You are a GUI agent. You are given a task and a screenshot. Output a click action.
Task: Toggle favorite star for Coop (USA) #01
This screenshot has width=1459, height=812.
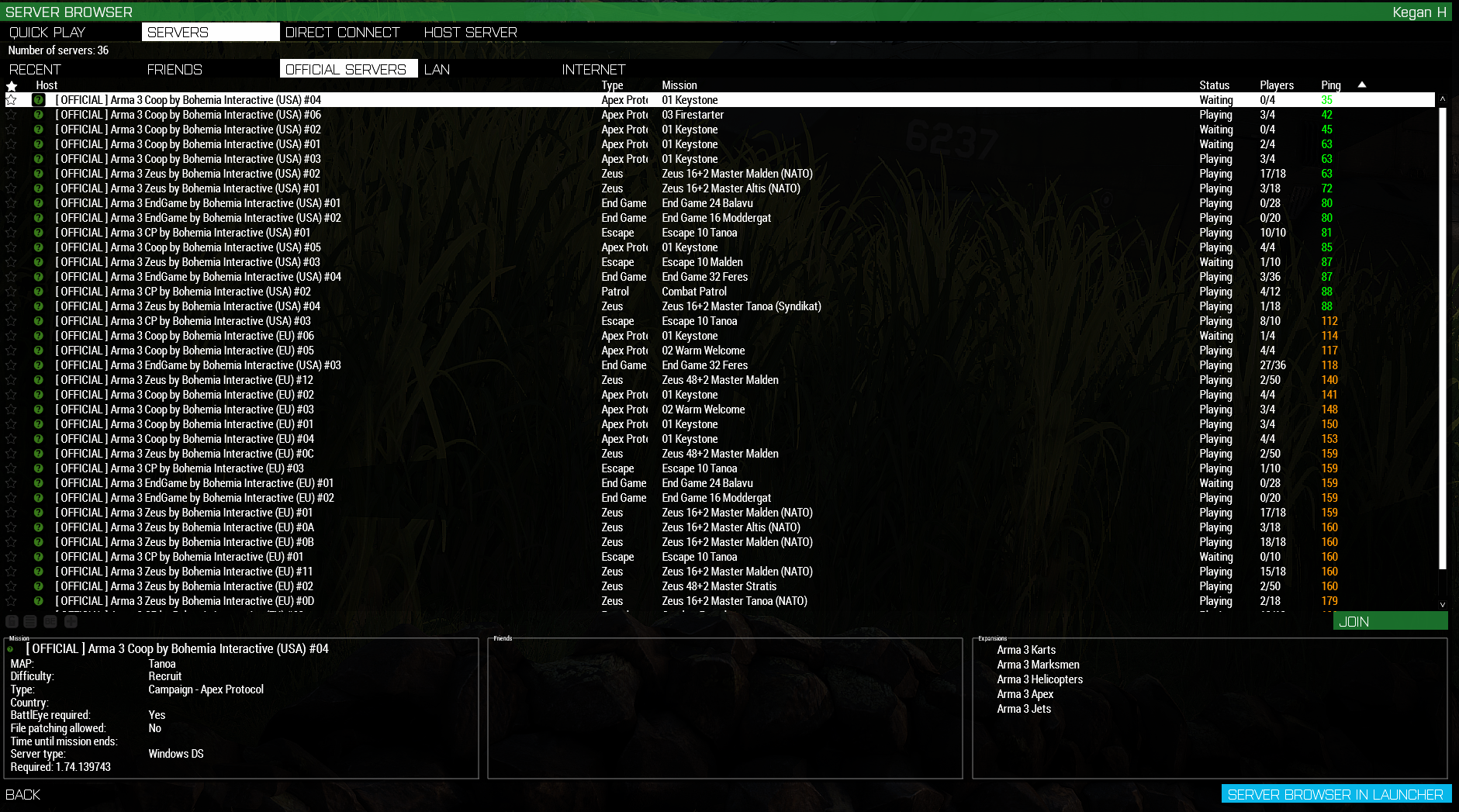coord(11,144)
